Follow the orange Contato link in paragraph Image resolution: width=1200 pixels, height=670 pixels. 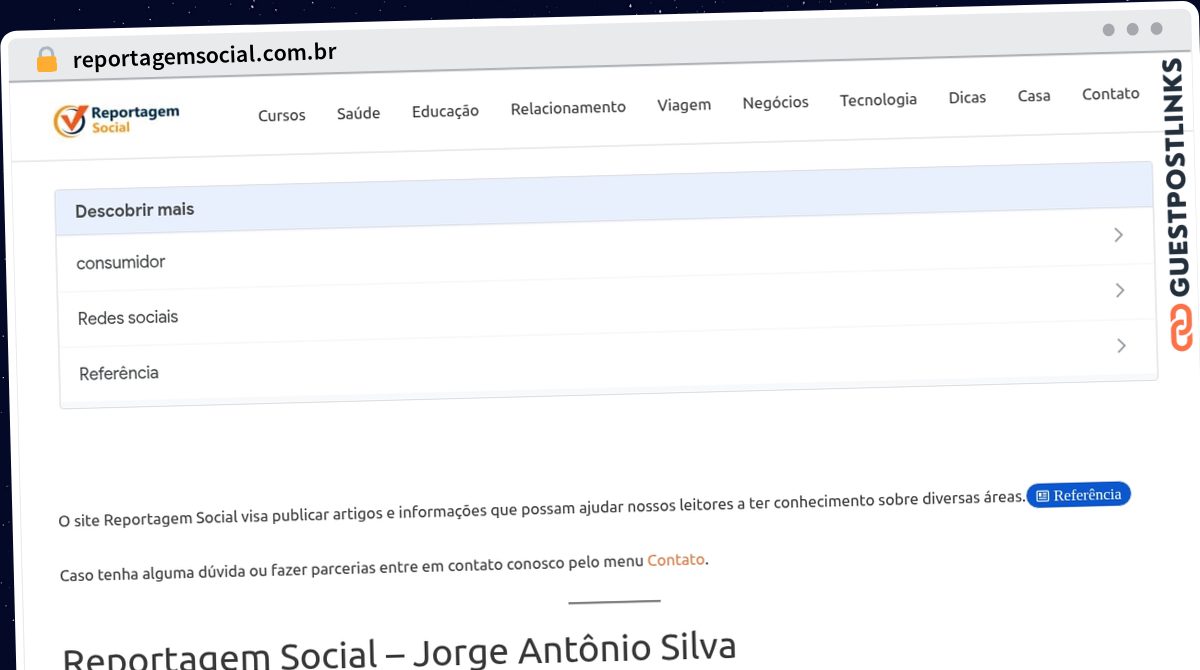676,560
